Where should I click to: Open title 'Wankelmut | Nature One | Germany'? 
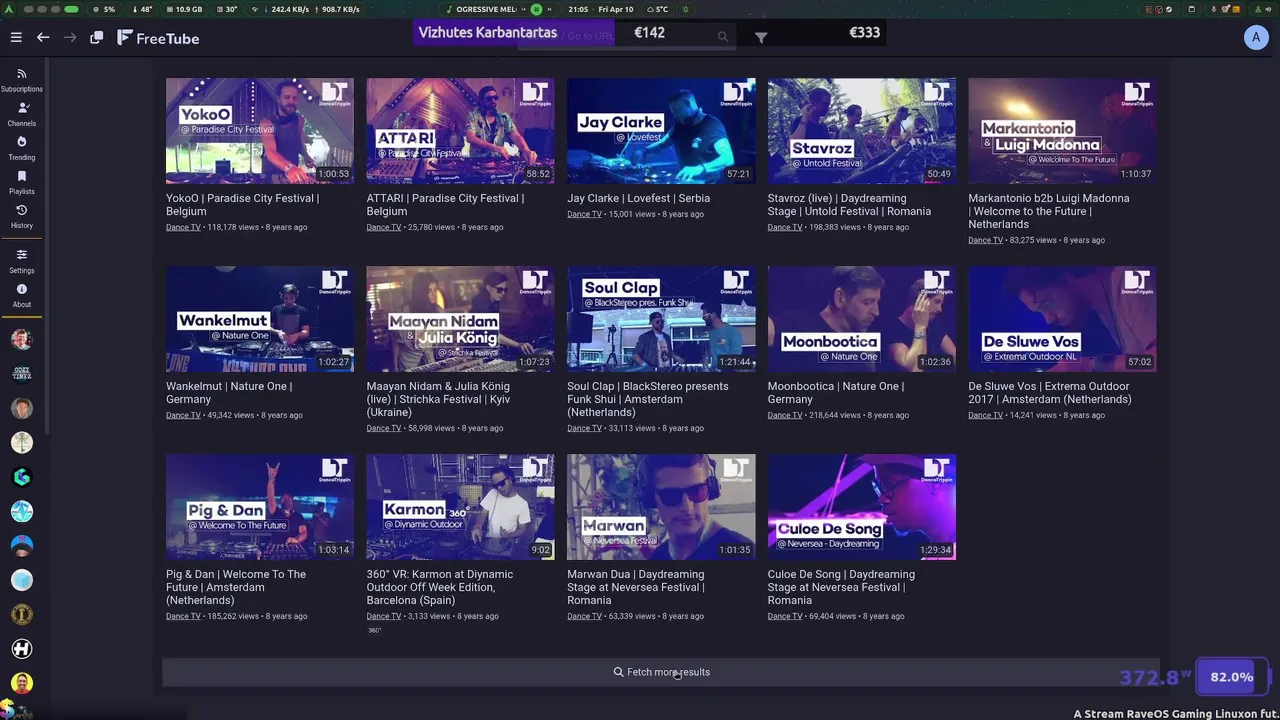pyautogui.click(x=229, y=393)
